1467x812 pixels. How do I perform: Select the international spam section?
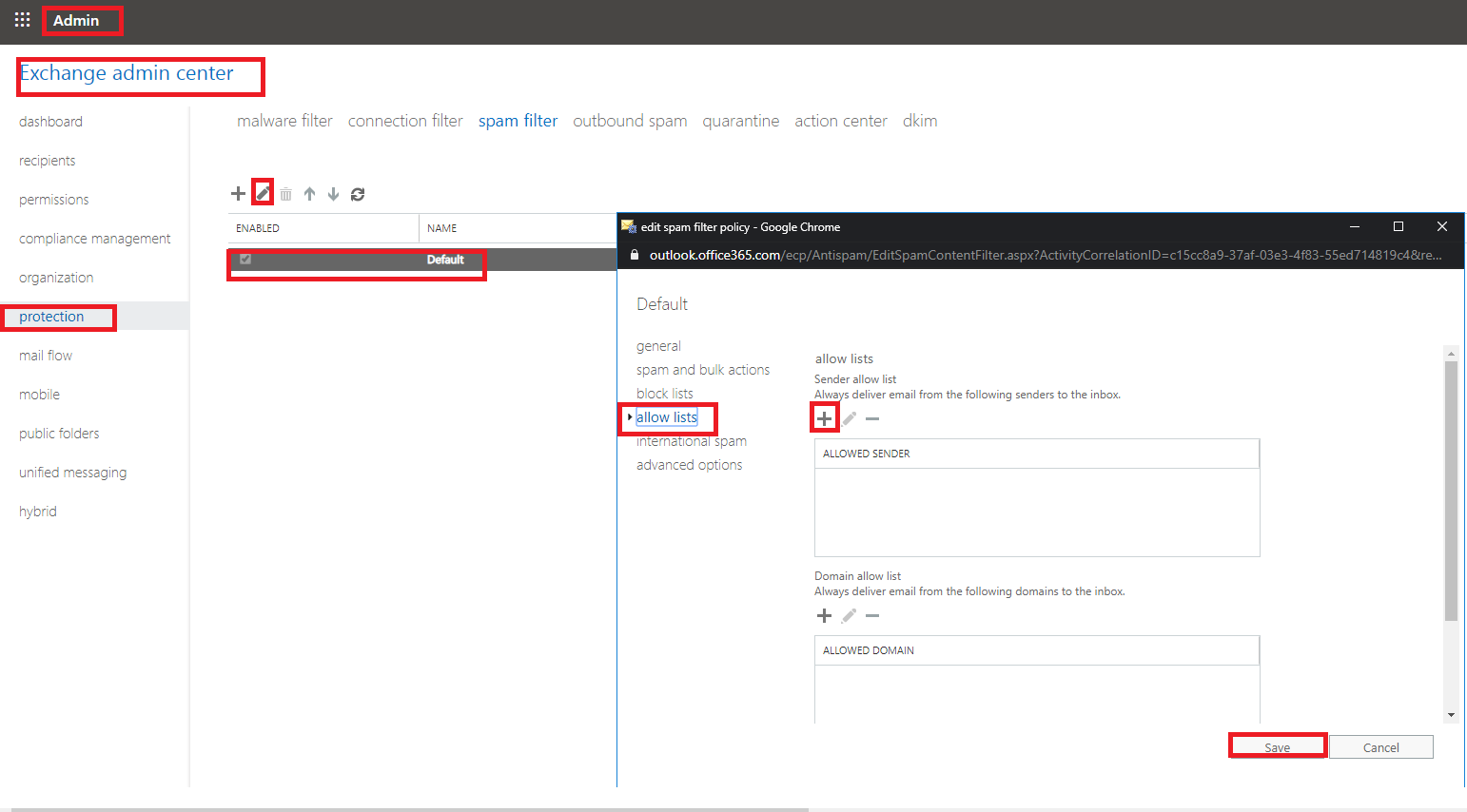tap(692, 441)
